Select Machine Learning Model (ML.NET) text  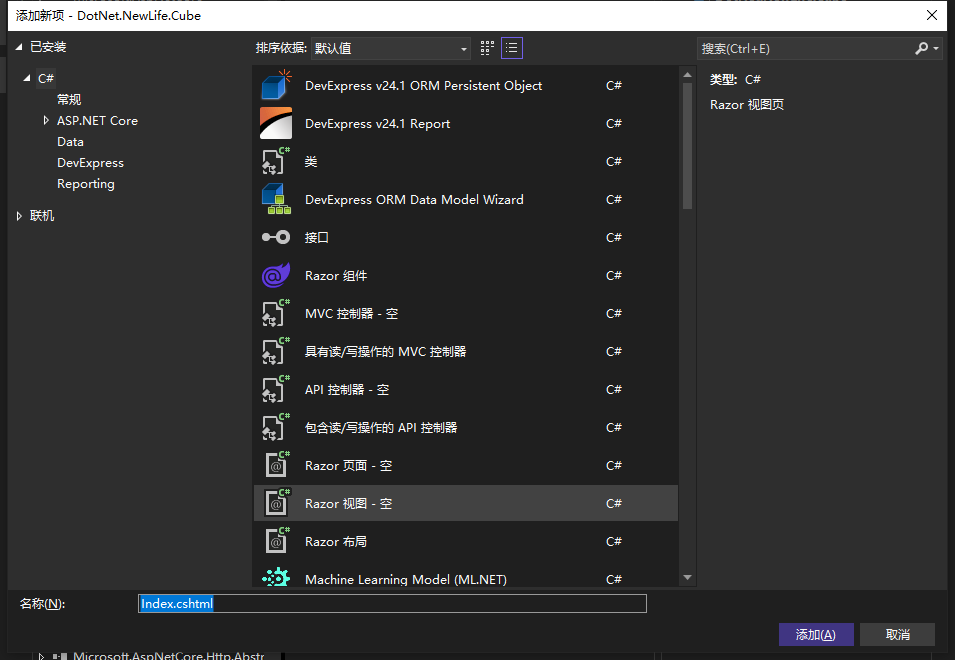click(406, 579)
